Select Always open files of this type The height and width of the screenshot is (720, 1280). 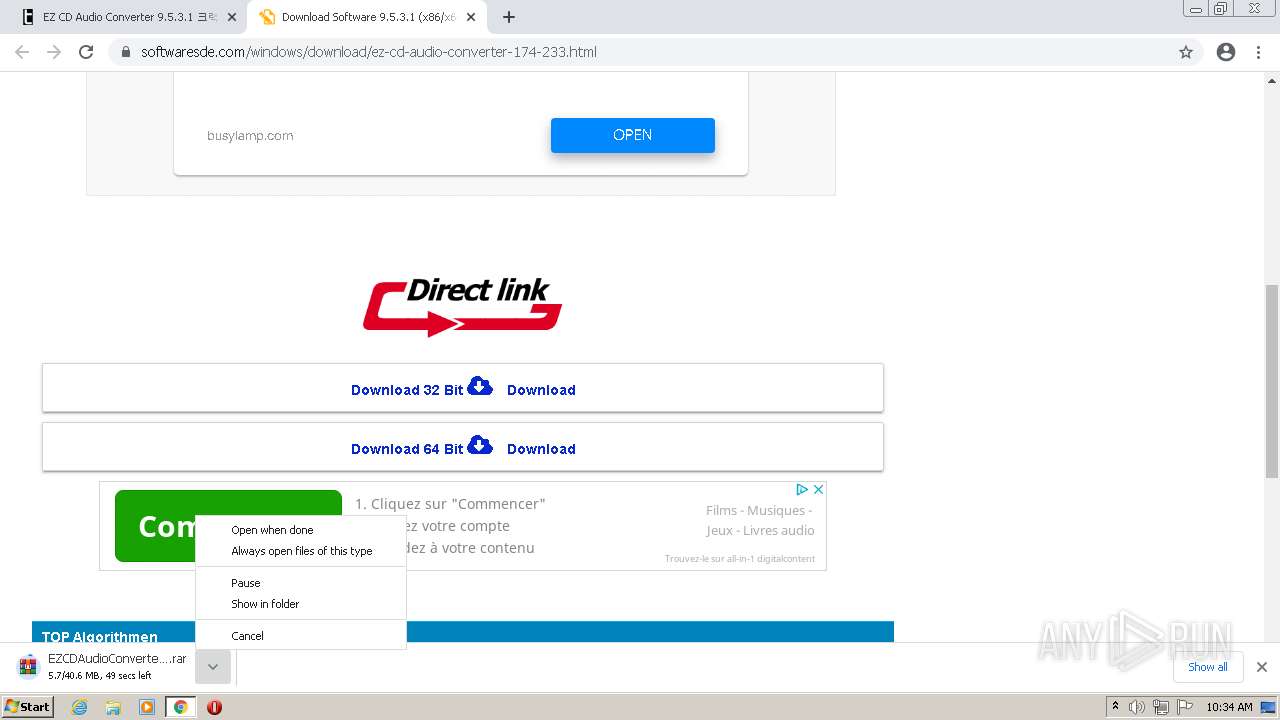click(x=300, y=551)
